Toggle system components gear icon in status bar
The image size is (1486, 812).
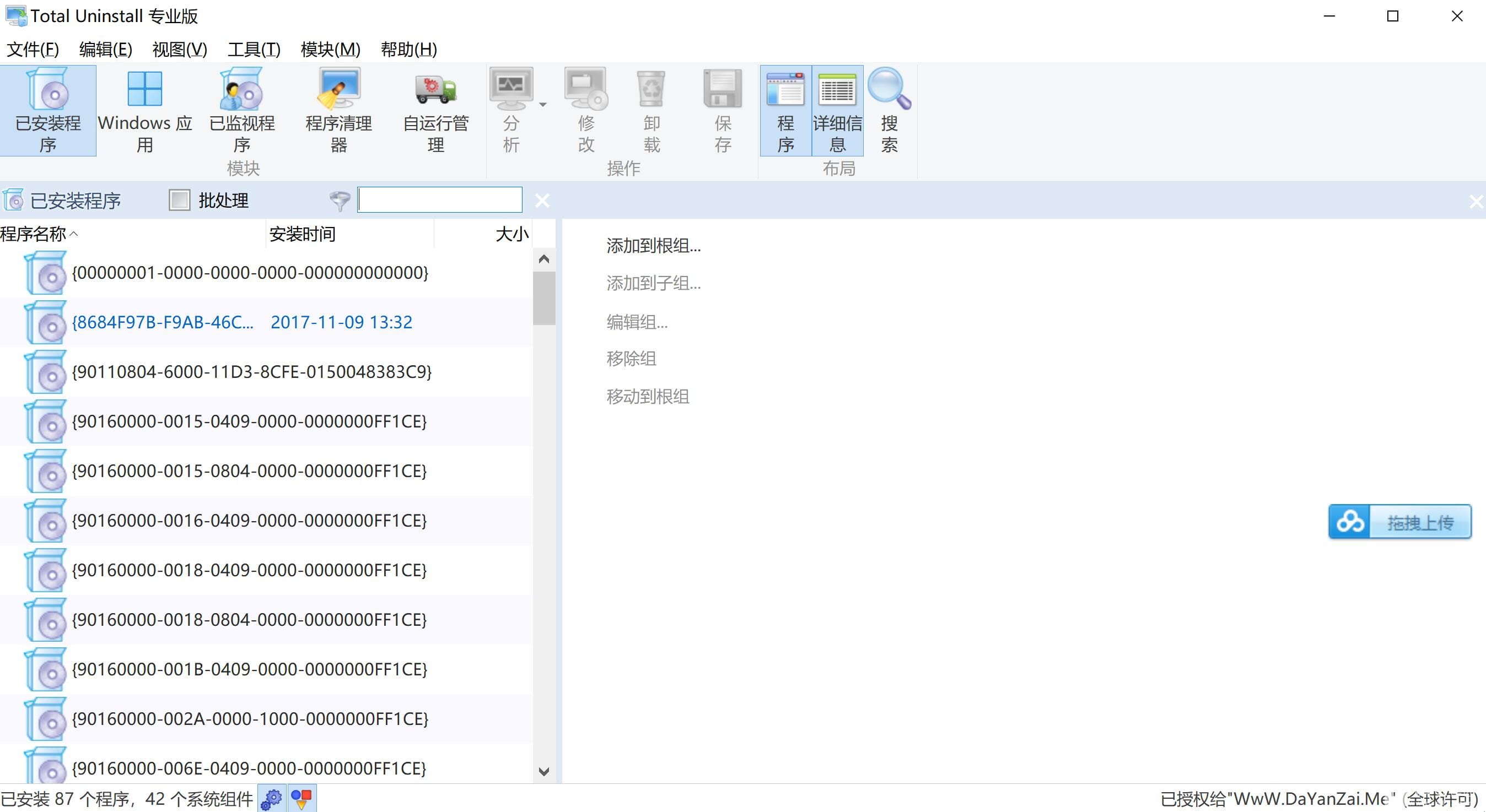(x=271, y=799)
